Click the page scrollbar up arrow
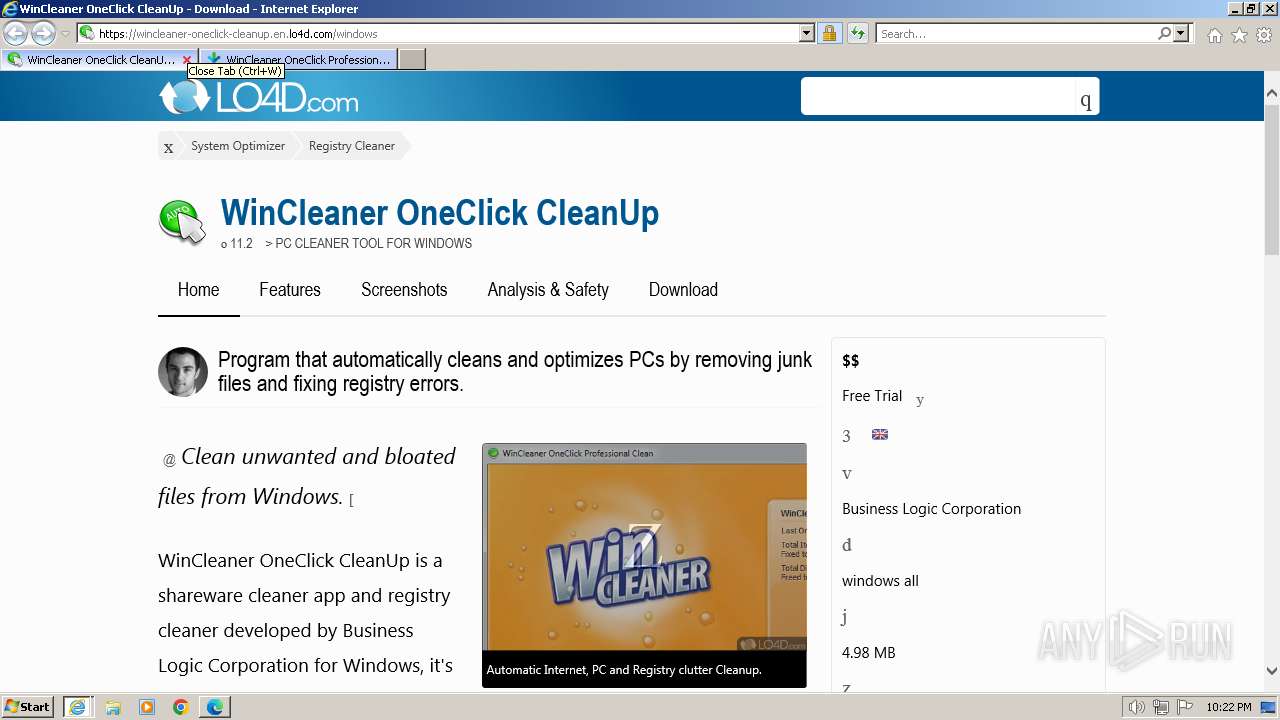This screenshot has width=1280, height=720. coord(1272,92)
